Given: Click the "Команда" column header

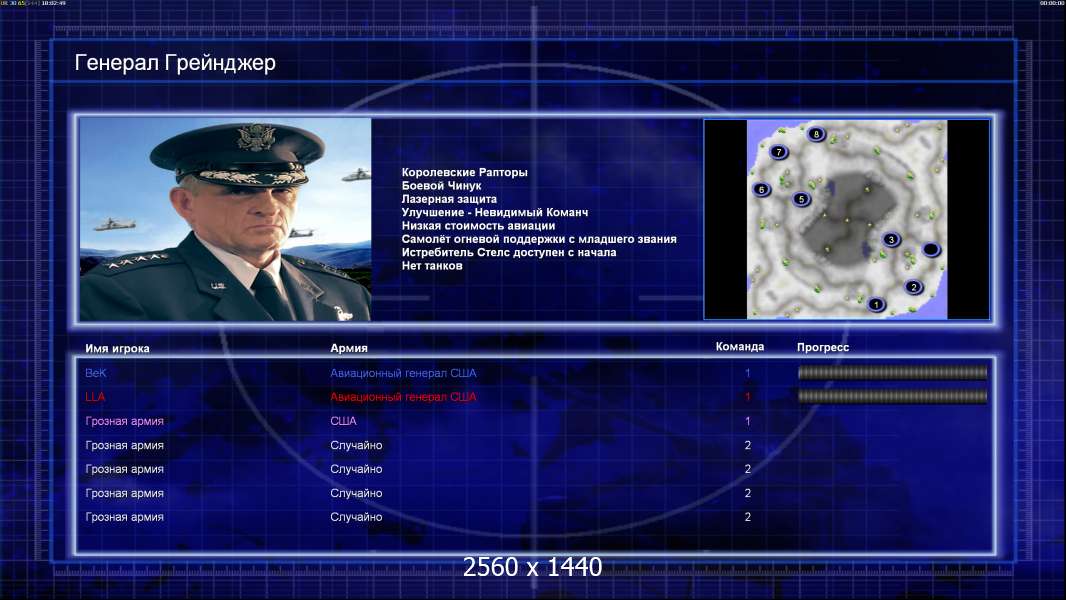Looking at the screenshot, I should pos(740,347).
